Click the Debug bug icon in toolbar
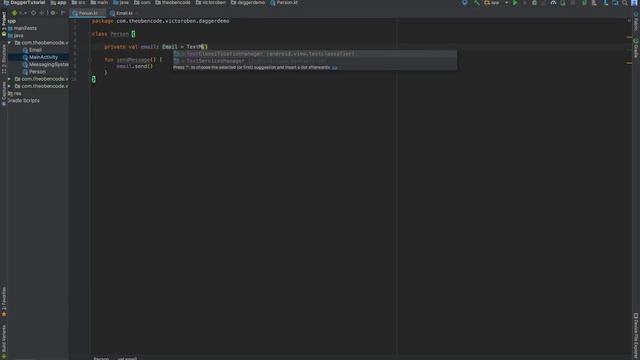Image resolution: width=640 pixels, height=360 pixels. click(534, 3)
